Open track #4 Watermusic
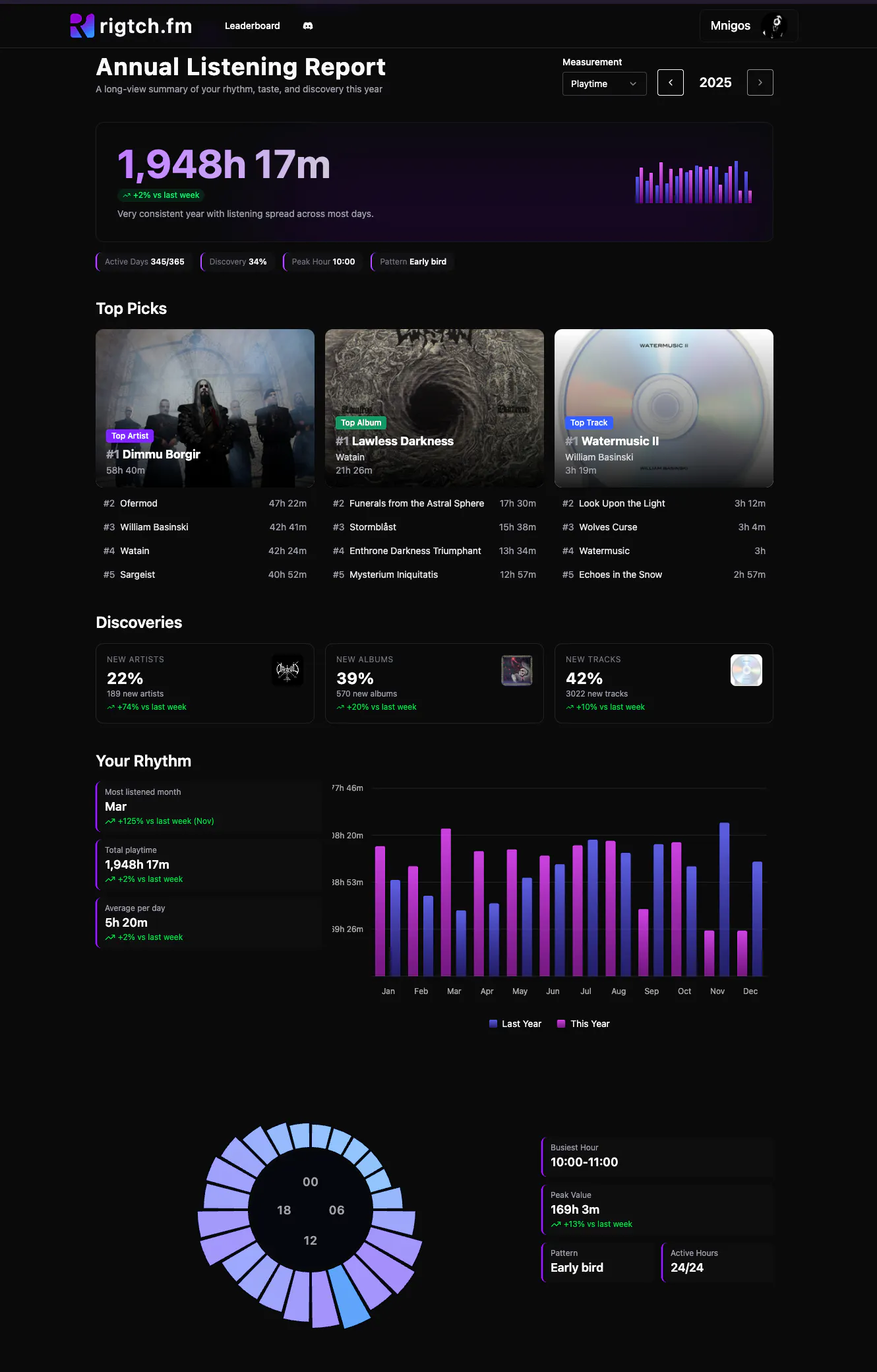The width and height of the screenshot is (877, 1372). (664, 551)
